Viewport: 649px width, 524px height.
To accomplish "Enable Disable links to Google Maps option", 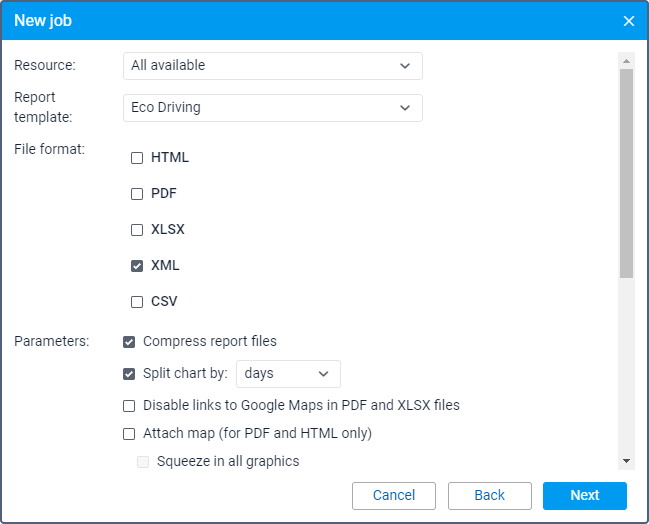I will (129, 406).
